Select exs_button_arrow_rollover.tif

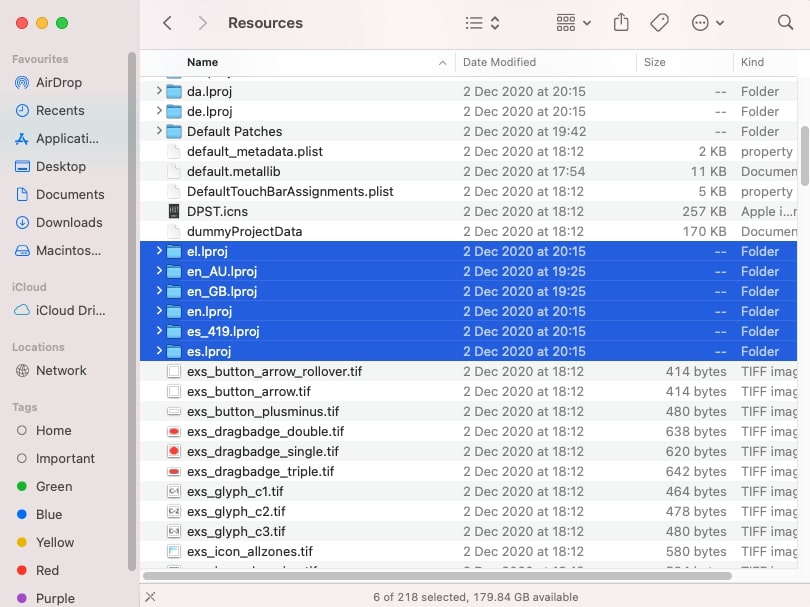468,371
